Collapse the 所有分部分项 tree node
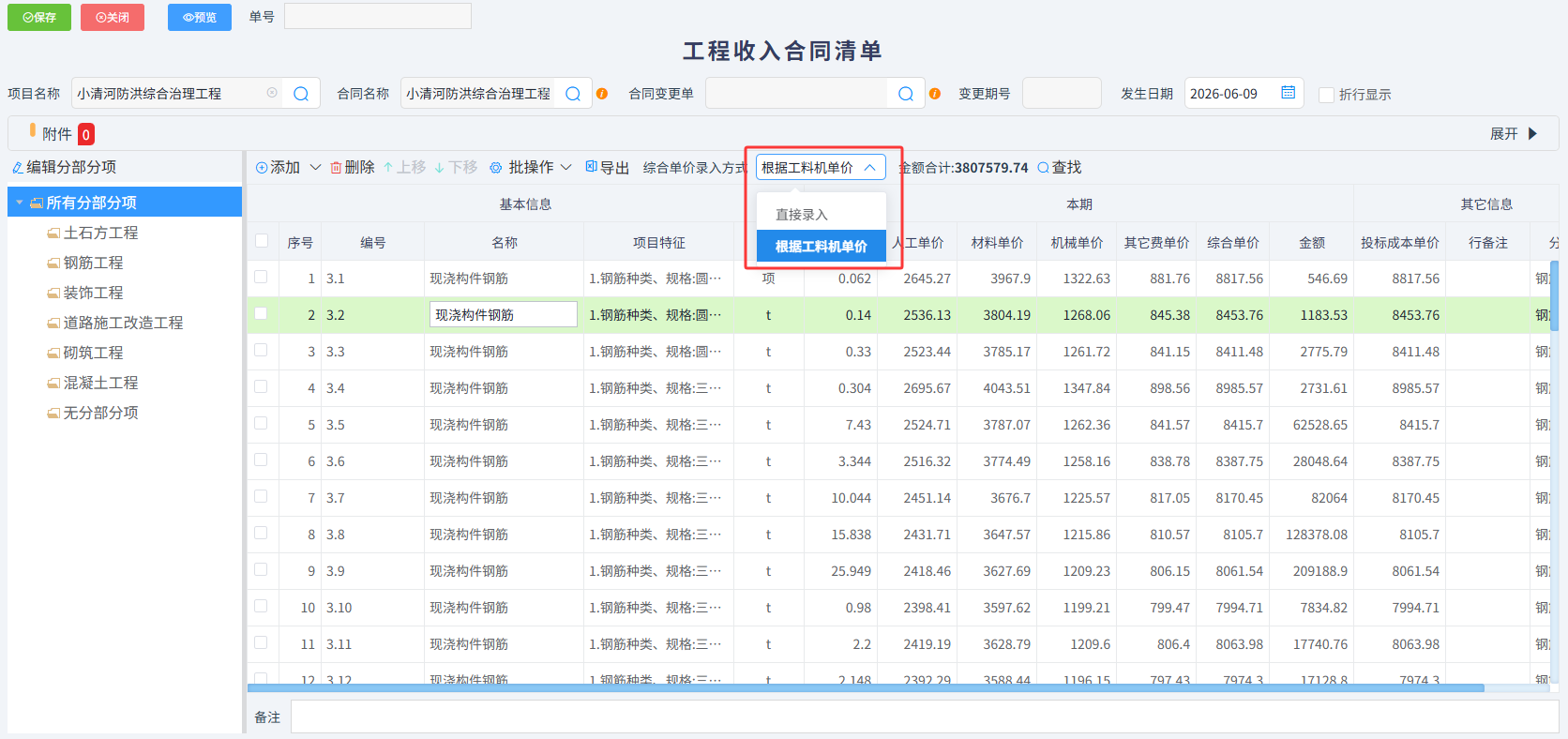1568x739 pixels. (x=19, y=203)
